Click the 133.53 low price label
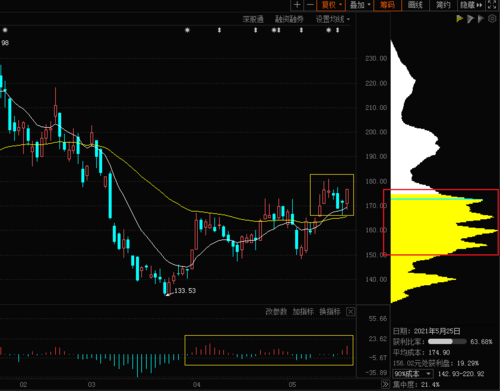 pos(185,291)
